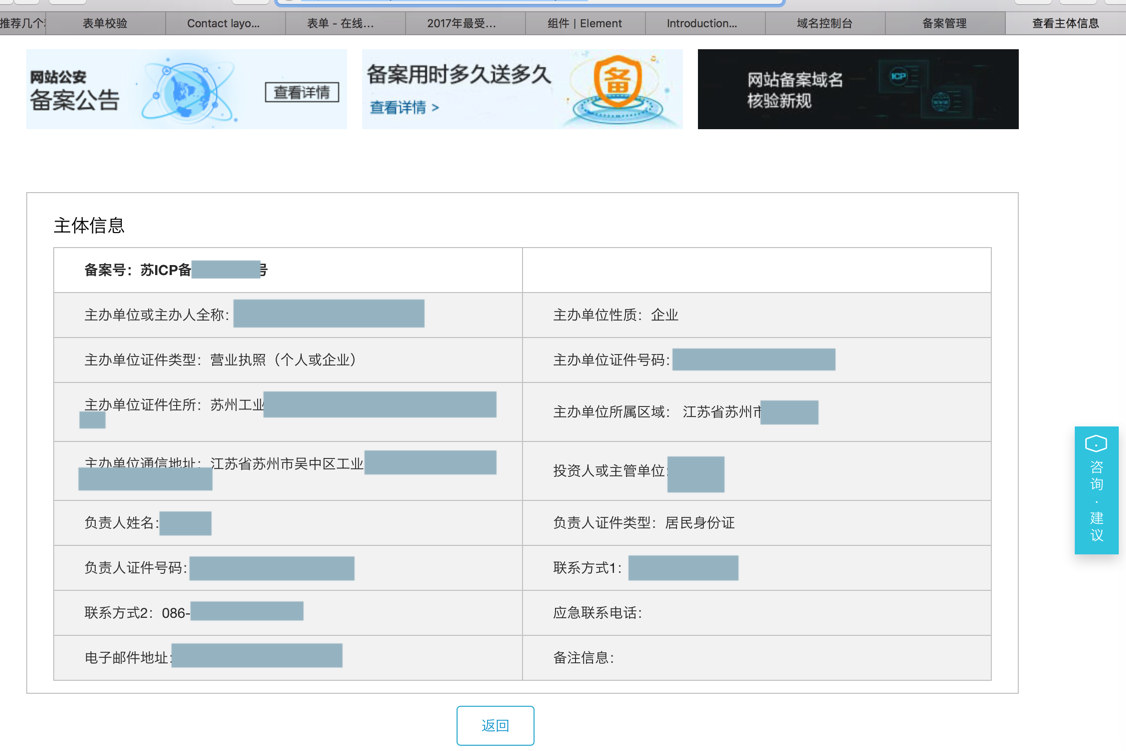1126x751 pixels.
Task: Select the 主办单位所属区域 label
Action: (x=611, y=412)
